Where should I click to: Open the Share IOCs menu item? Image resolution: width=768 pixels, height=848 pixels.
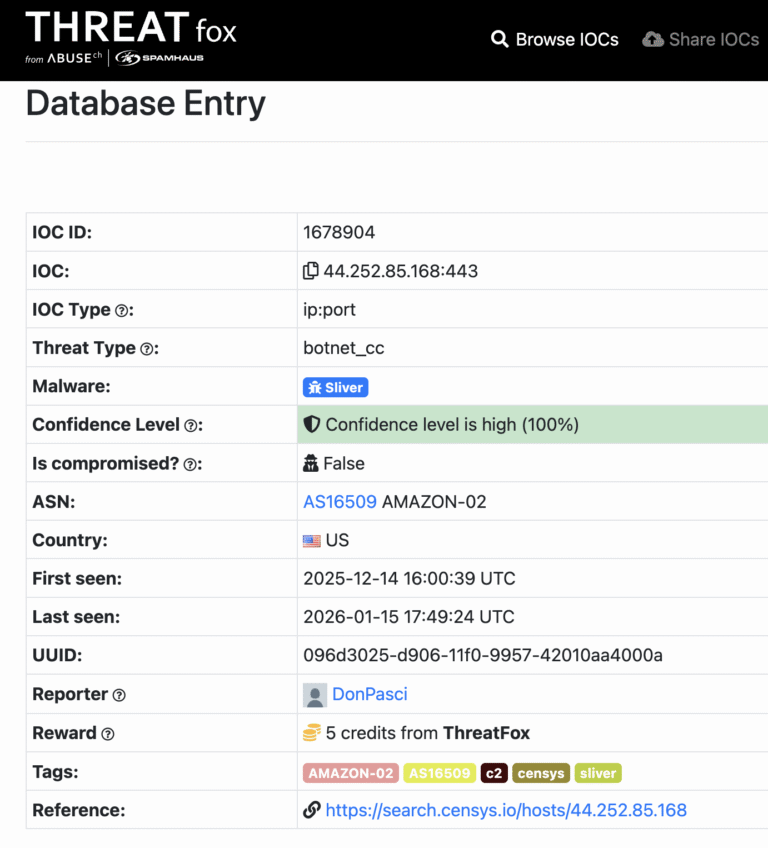click(712, 39)
